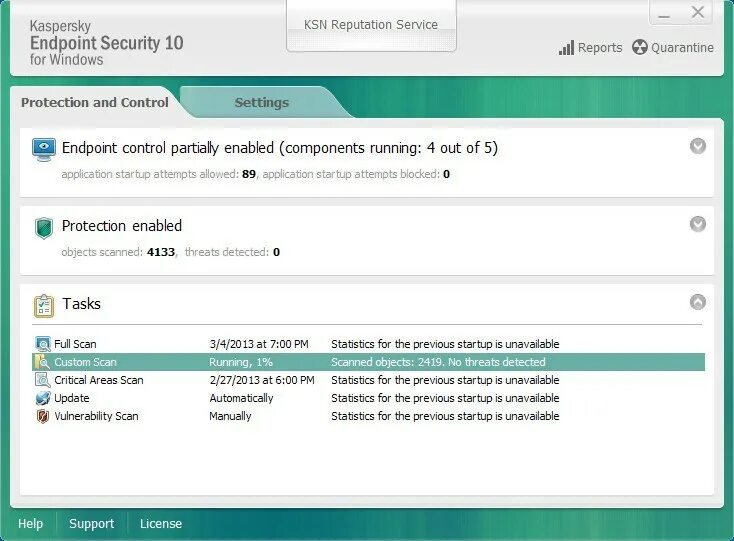Open the KSN Reputation Service panel
This screenshot has height=541, width=734.
click(371, 25)
